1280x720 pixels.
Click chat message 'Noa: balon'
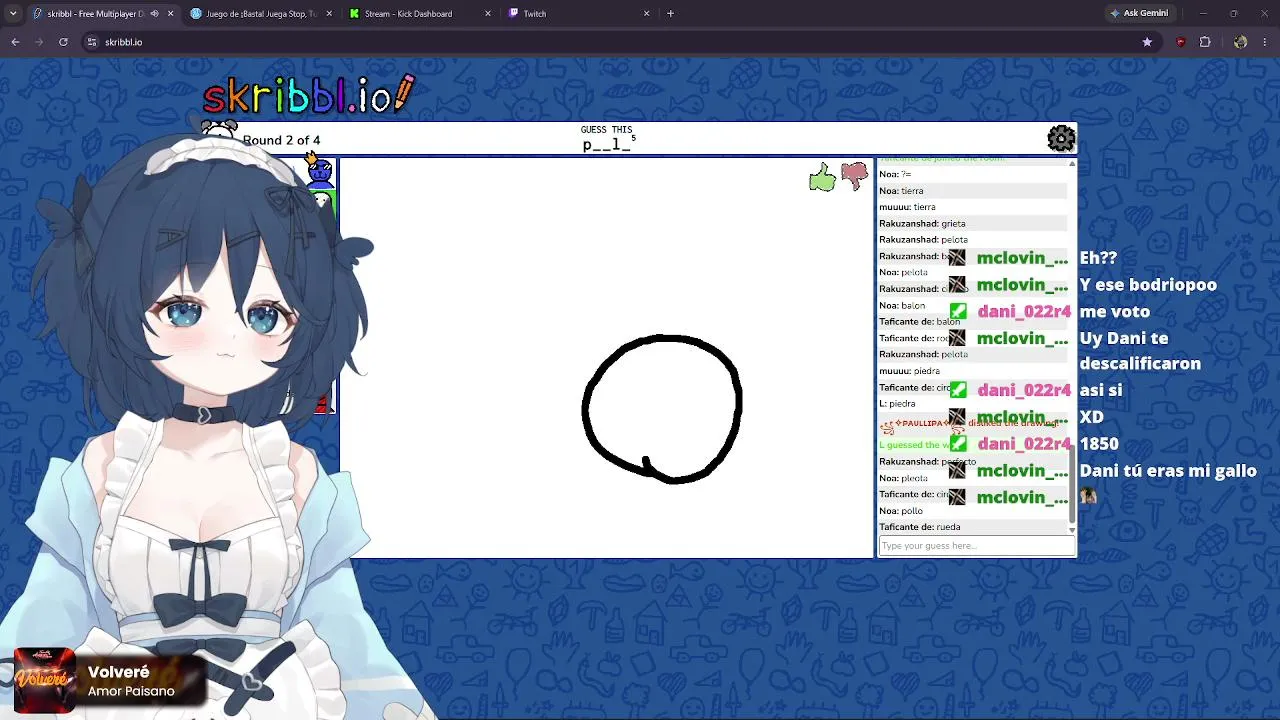(x=902, y=305)
